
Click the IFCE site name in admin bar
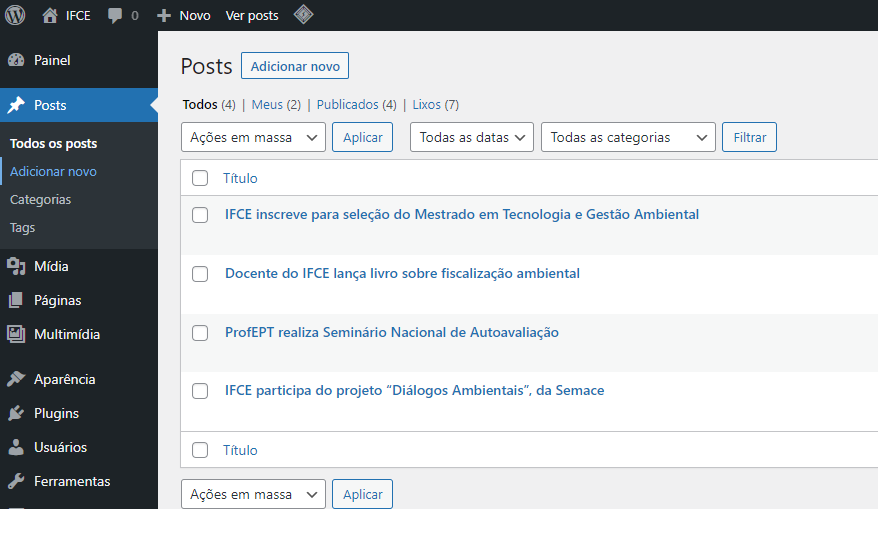point(78,16)
